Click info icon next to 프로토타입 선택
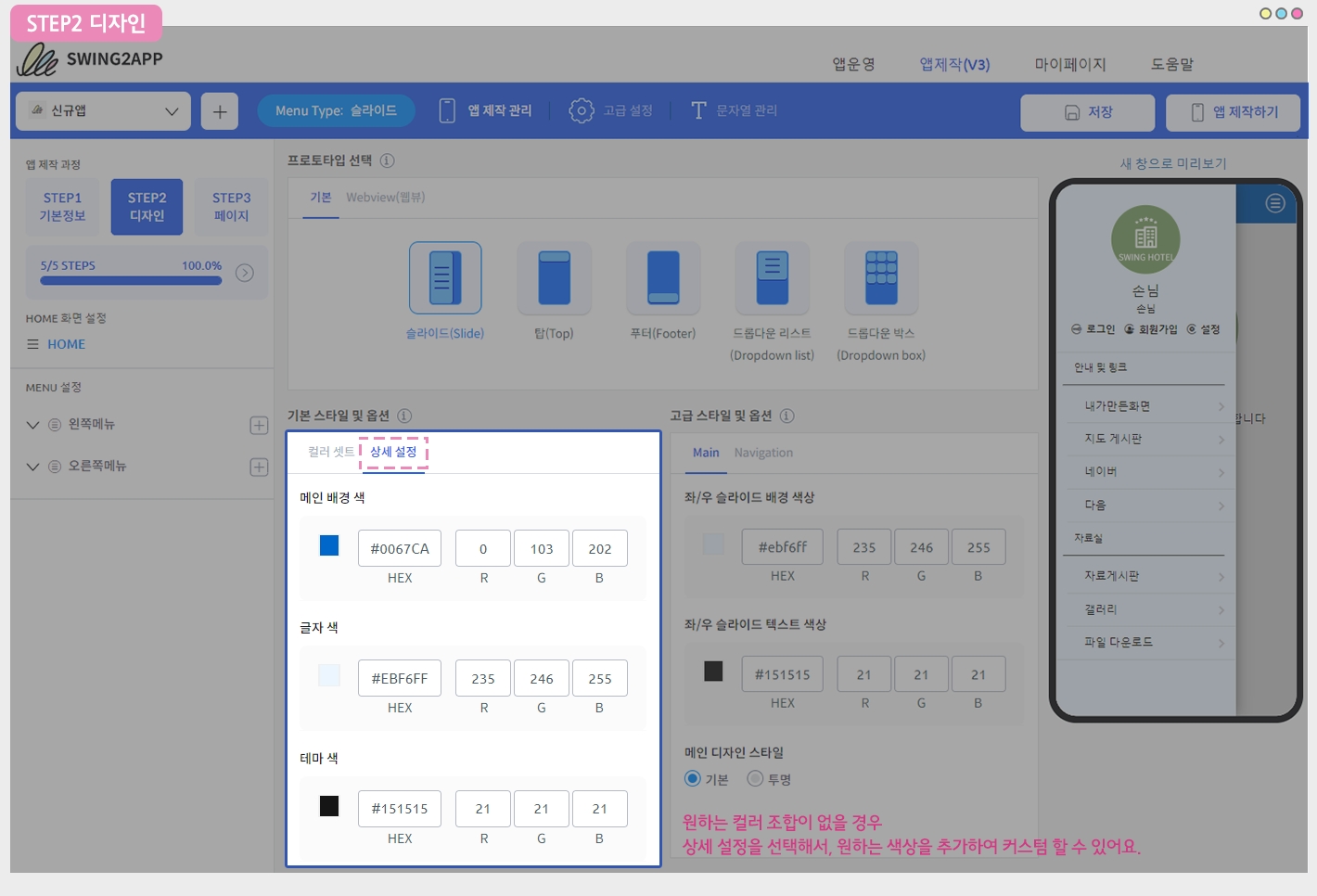Screen dimensions: 1317x896 click(387, 160)
